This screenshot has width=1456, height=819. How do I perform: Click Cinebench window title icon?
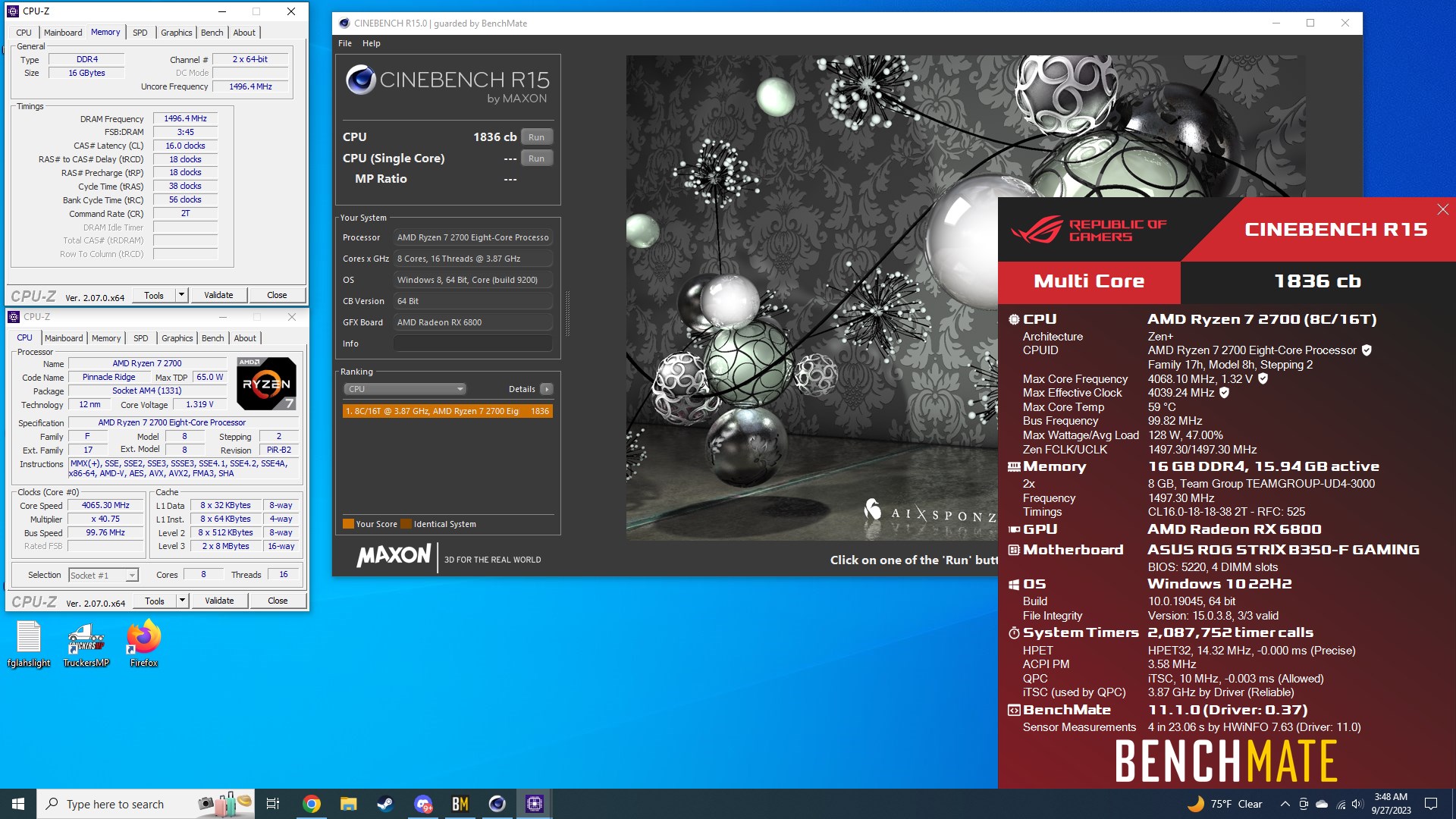click(344, 24)
